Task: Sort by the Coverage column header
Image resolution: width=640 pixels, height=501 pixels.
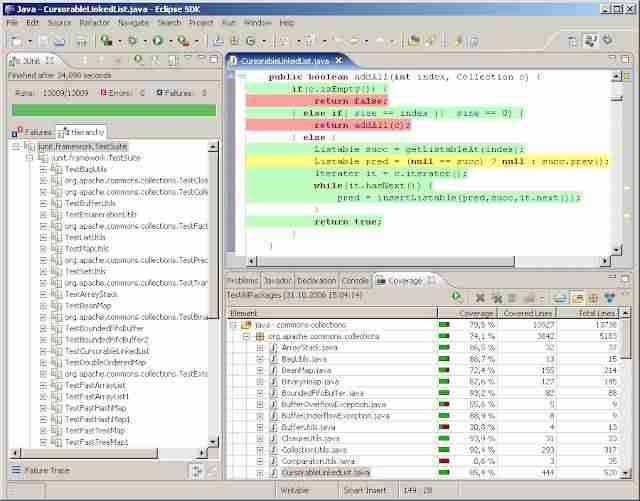Action: pos(467,314)
